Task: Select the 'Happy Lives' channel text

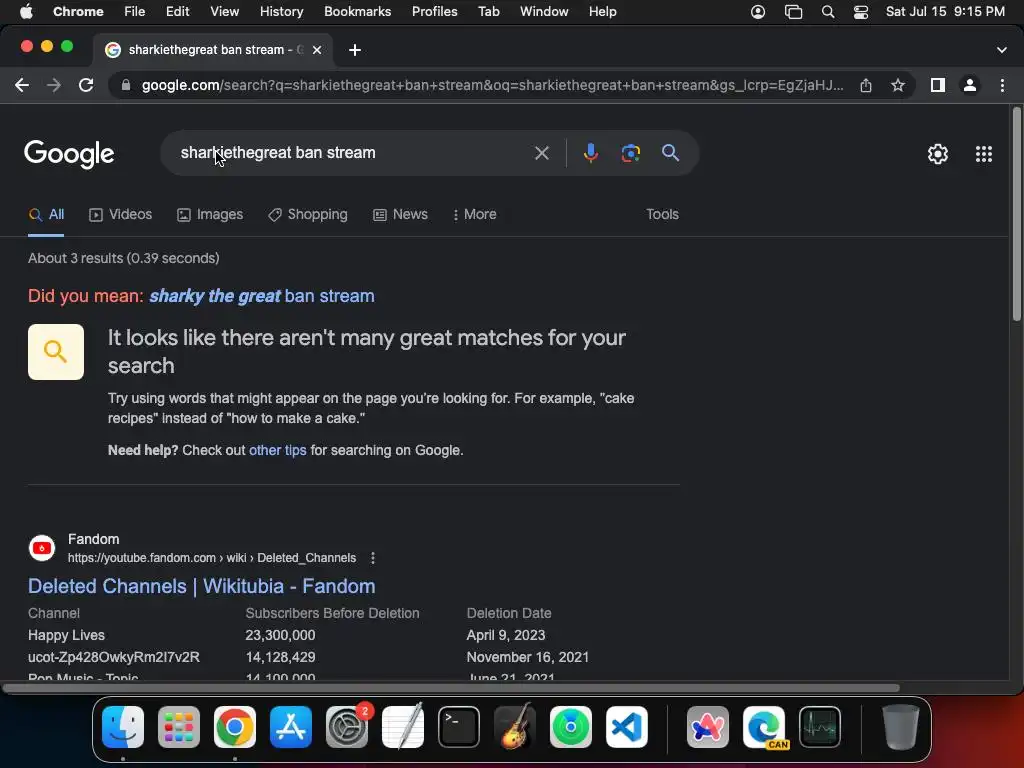Action: pos(66,635)
